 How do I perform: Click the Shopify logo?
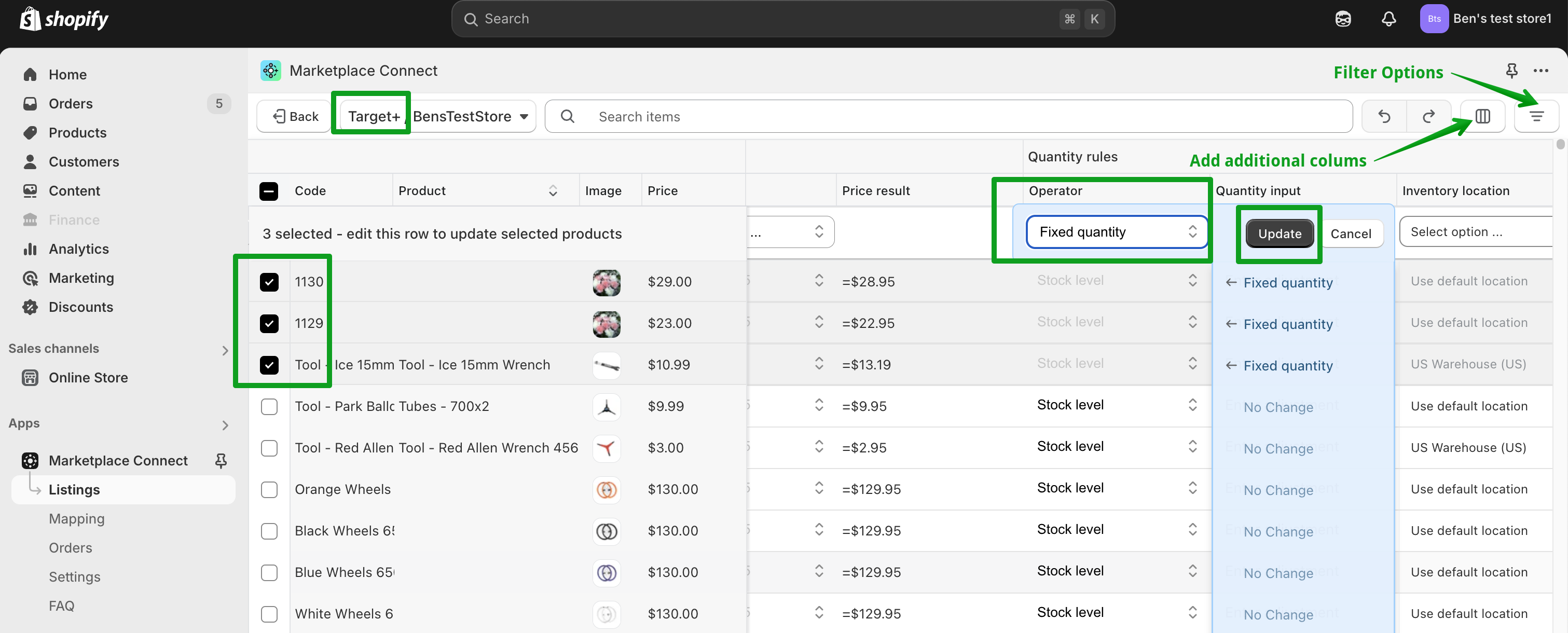tap(64, 19)
